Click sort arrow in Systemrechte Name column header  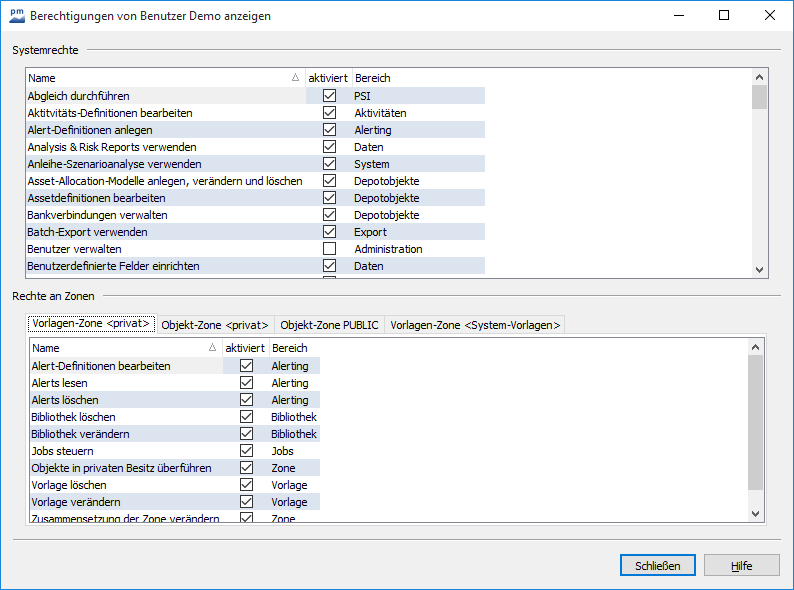click(x=295, y=78)
